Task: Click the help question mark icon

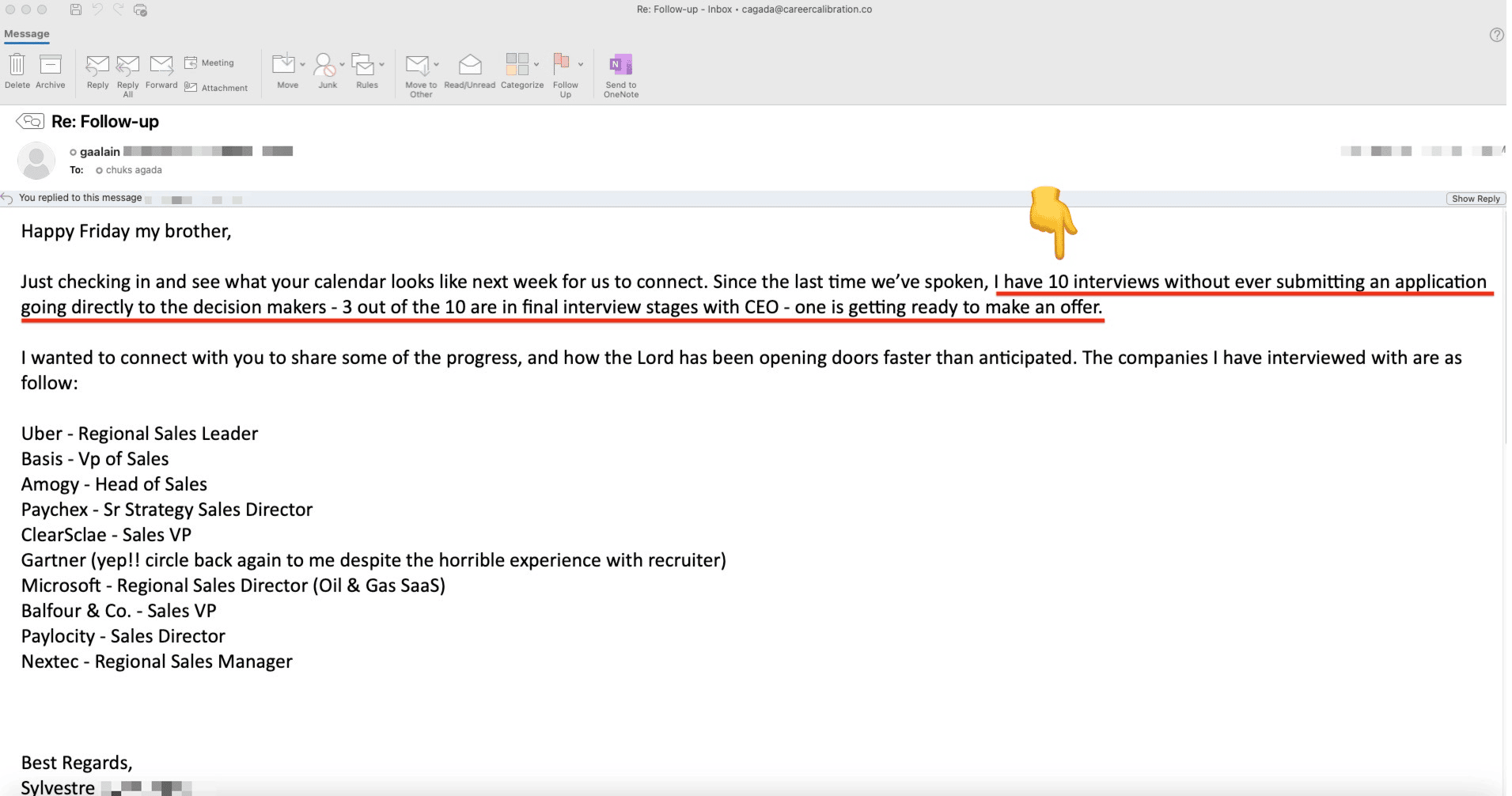Action: pyautogui.click(x=1496, y=35)
